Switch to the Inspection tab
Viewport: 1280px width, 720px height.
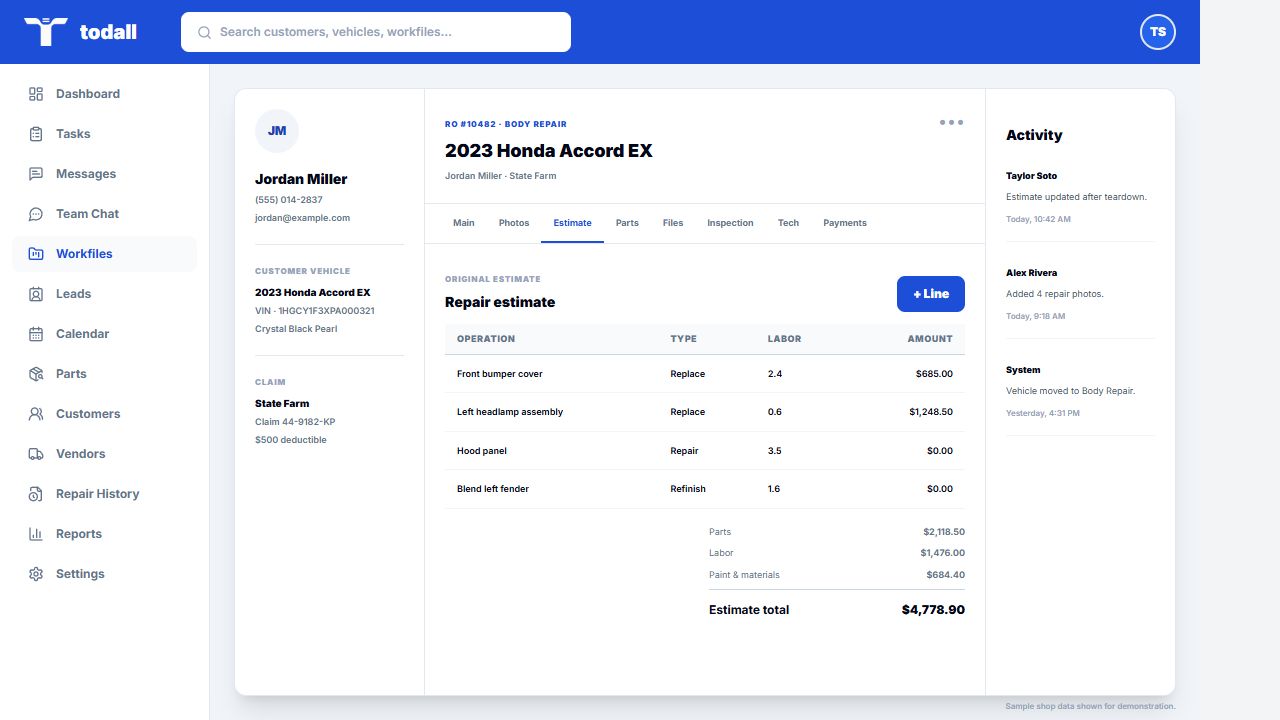(x=730, y=223)
